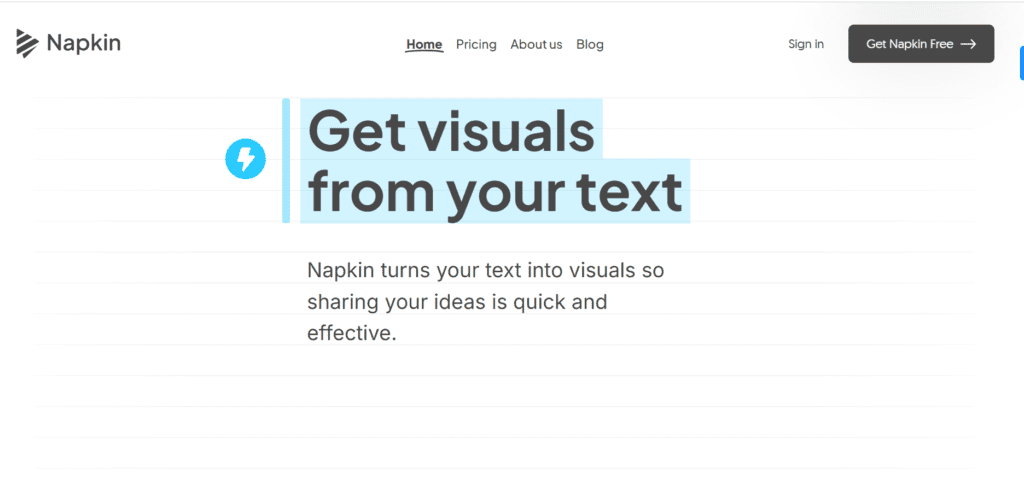This screenshot has width=1024, height=485.
Task: Click the Sign in link
Action: tap(806, 44)
